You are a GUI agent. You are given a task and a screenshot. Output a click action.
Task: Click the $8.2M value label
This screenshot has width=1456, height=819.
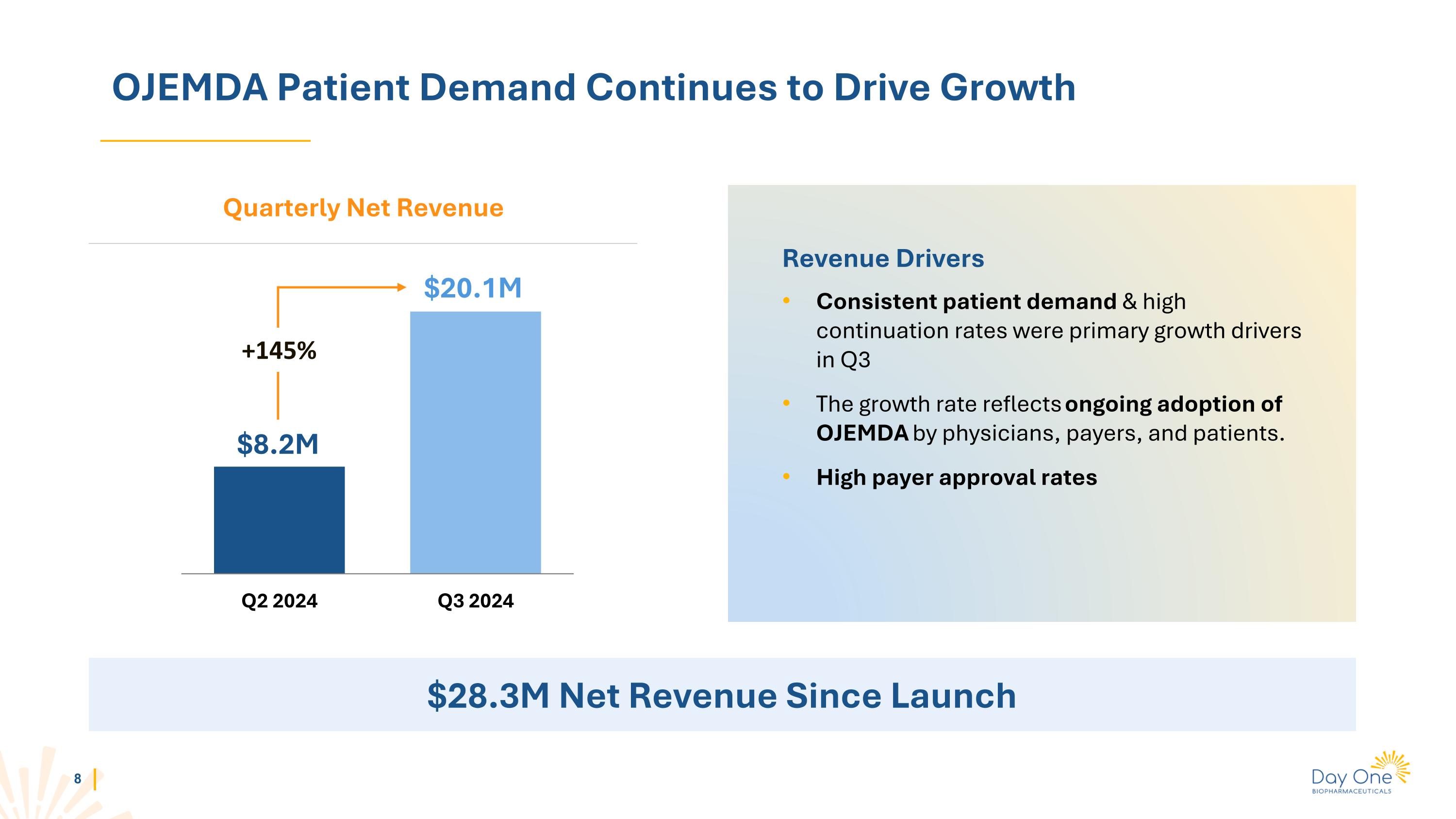pos(278,444)
